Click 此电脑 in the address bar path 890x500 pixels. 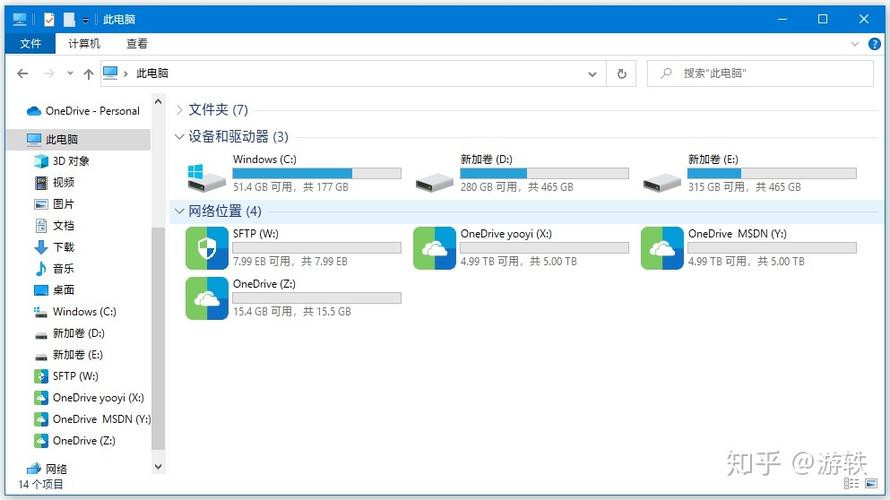152,73
